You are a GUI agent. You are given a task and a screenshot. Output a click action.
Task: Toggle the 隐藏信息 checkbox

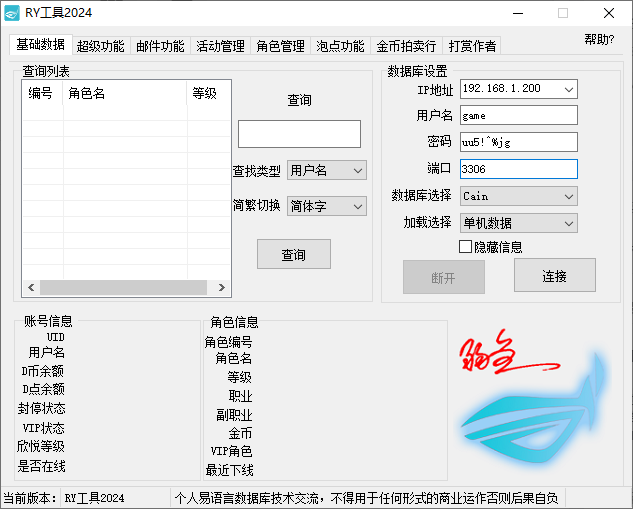(x=465, y=246)
